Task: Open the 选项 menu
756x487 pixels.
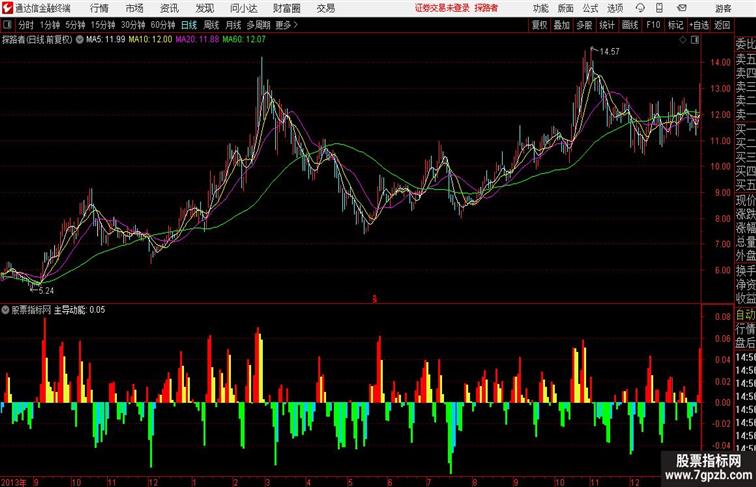Action: (615, 8)
